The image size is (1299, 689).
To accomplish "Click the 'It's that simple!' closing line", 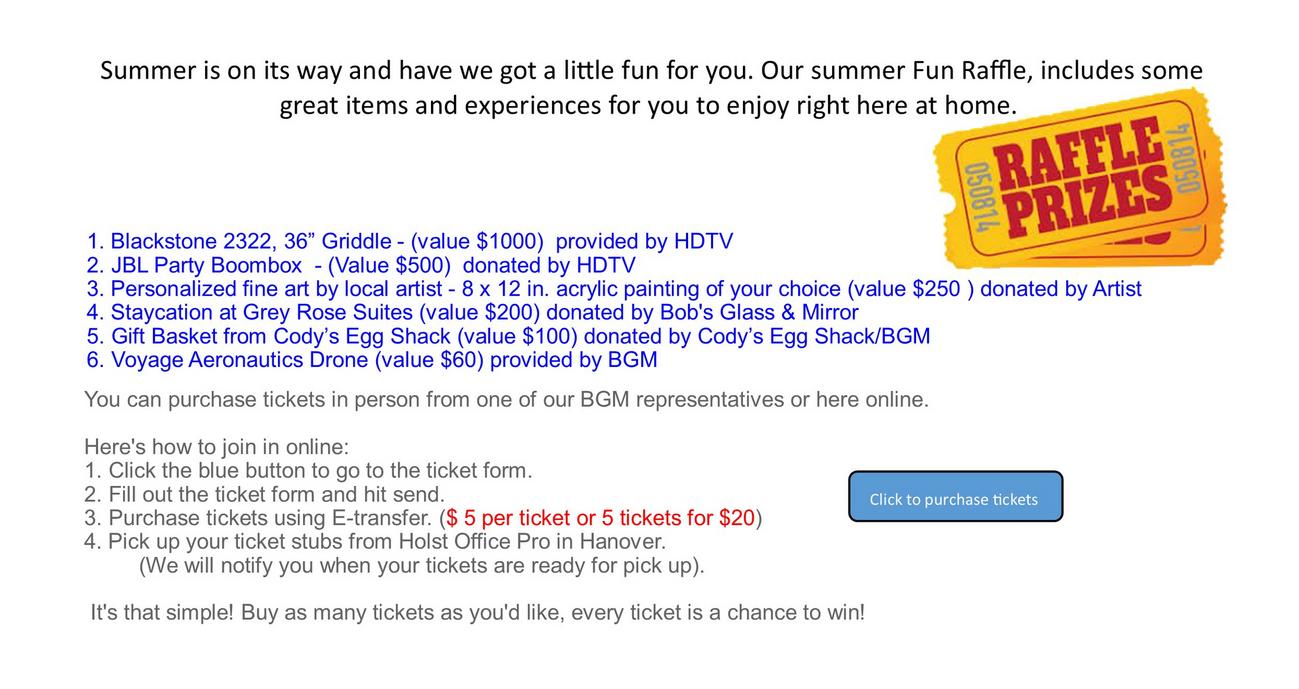I will pos(477,613).
